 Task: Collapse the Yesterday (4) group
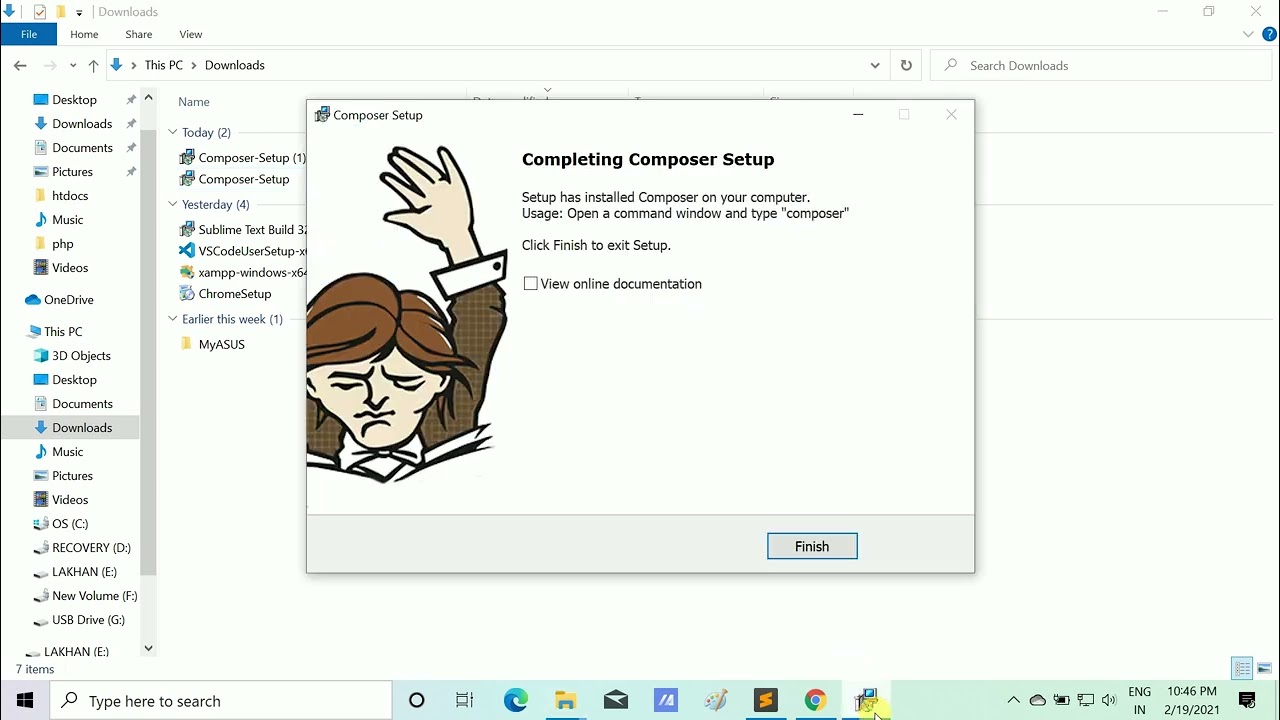pyautogui.click(x=173, y=204)
